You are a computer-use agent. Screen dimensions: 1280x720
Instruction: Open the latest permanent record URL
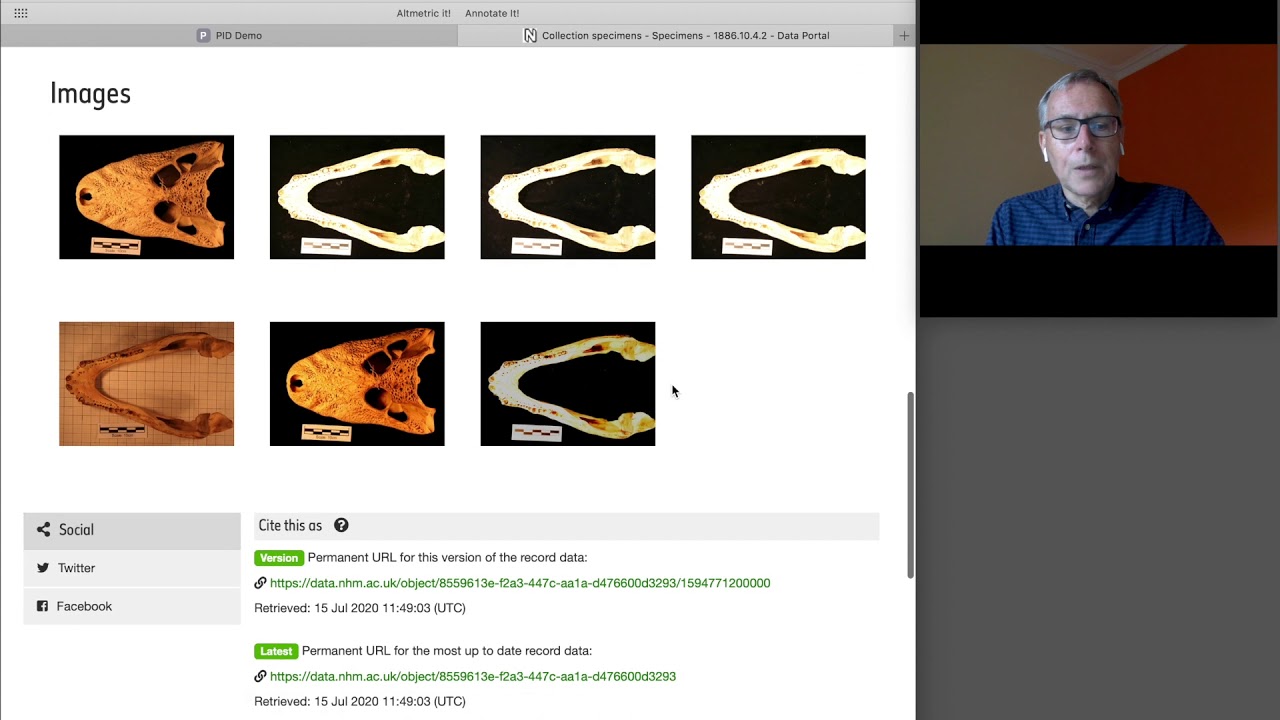pyautogui.click(x=473, y=676)
